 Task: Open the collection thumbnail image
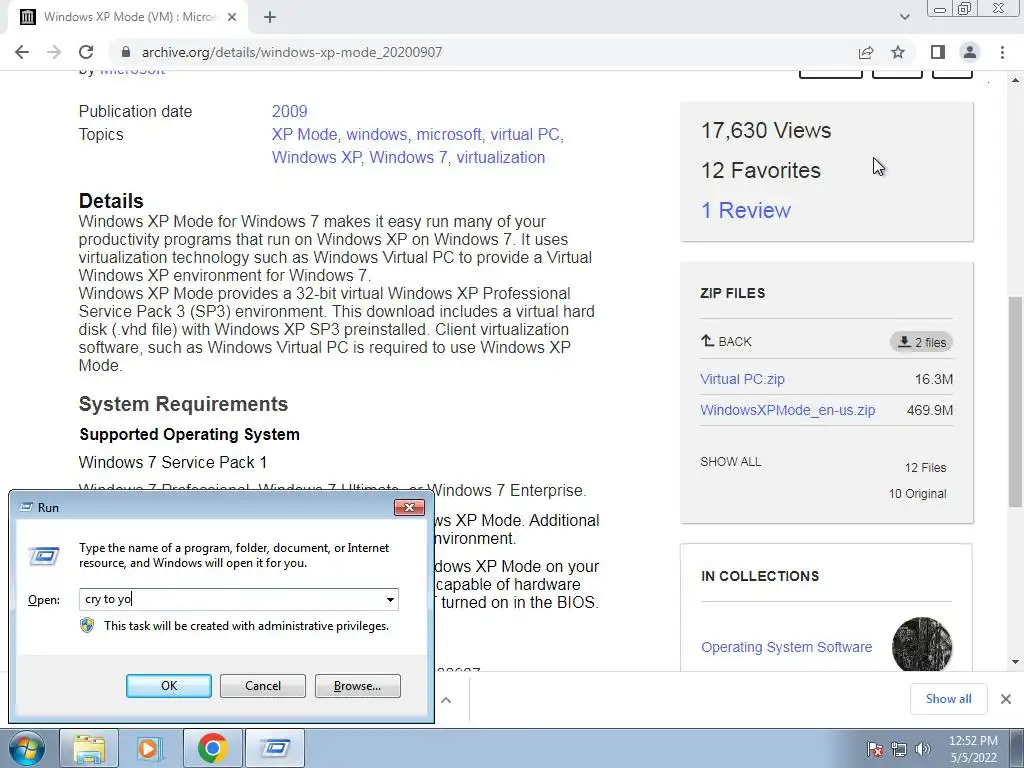pyautogui.click(x=922, y=645)
